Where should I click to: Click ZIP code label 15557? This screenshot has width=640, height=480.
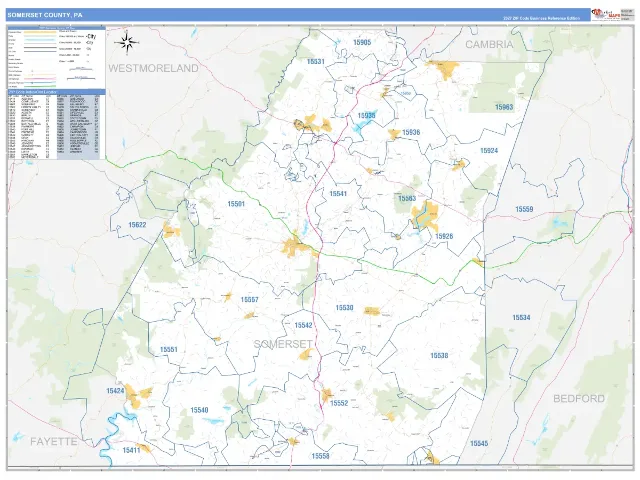(x=249, y=300)
